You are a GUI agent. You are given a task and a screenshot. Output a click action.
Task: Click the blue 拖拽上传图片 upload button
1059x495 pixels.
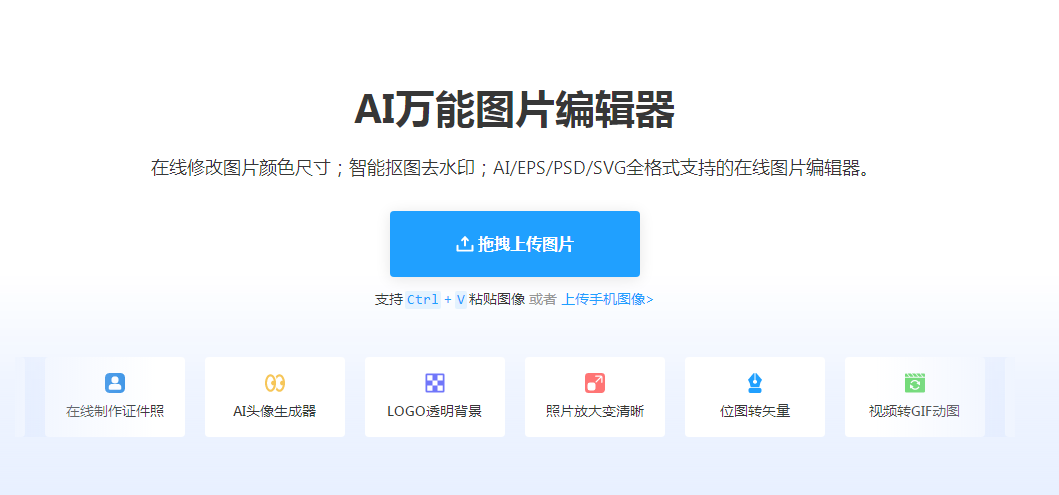click(515, 244)
